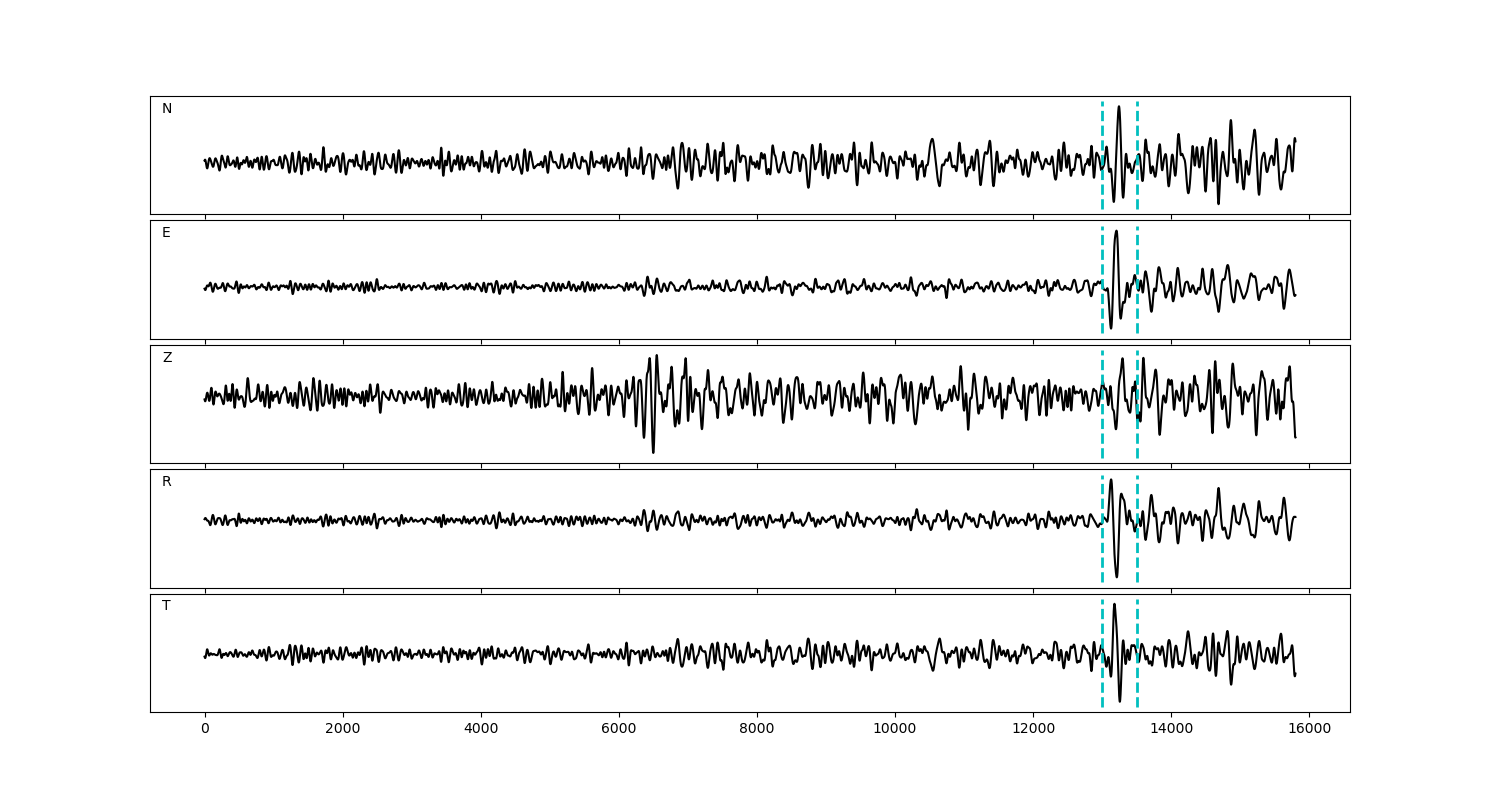Click the R subplot label
The height and width of the screenshot is (800, 1500).
[x=167, y=482]
